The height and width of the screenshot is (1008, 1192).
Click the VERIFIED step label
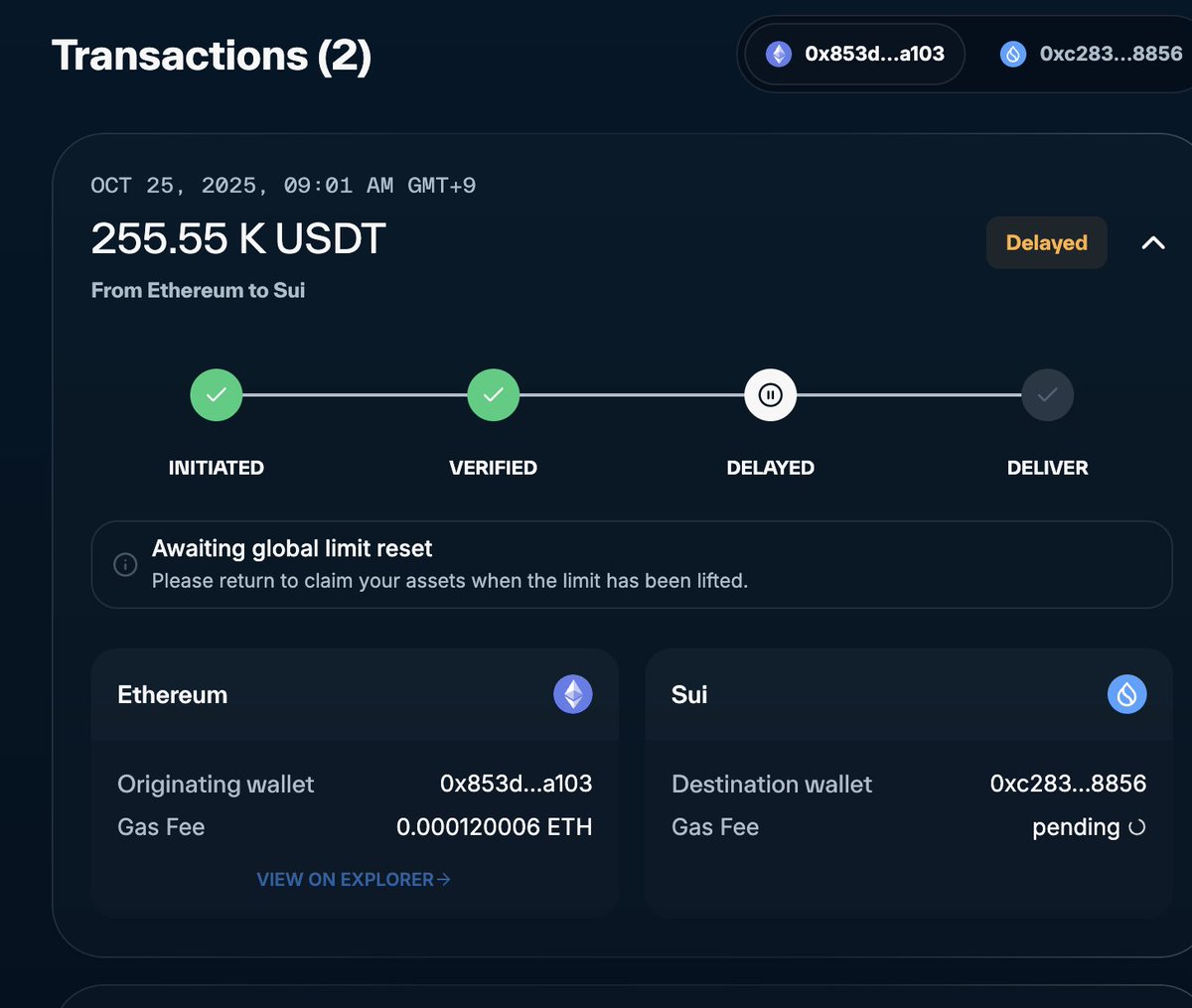pyautogui.click(x=493, y=468)
